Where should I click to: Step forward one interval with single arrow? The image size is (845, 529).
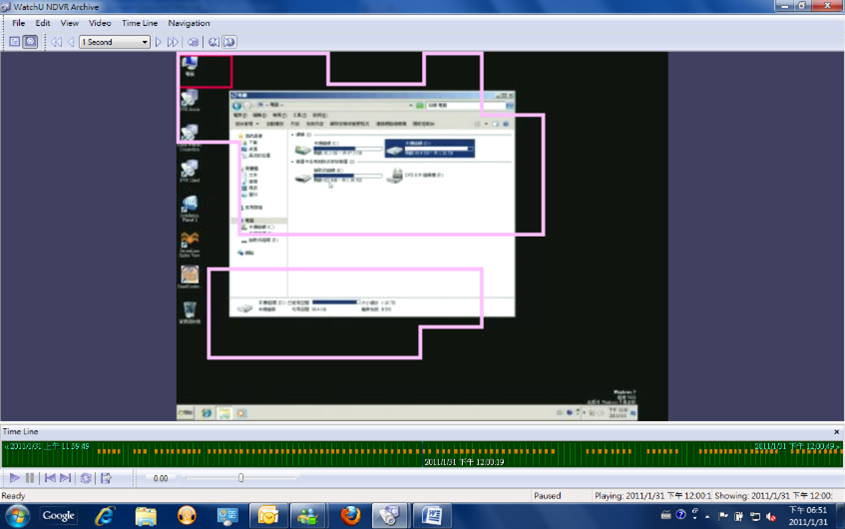[x=158, y=42]
